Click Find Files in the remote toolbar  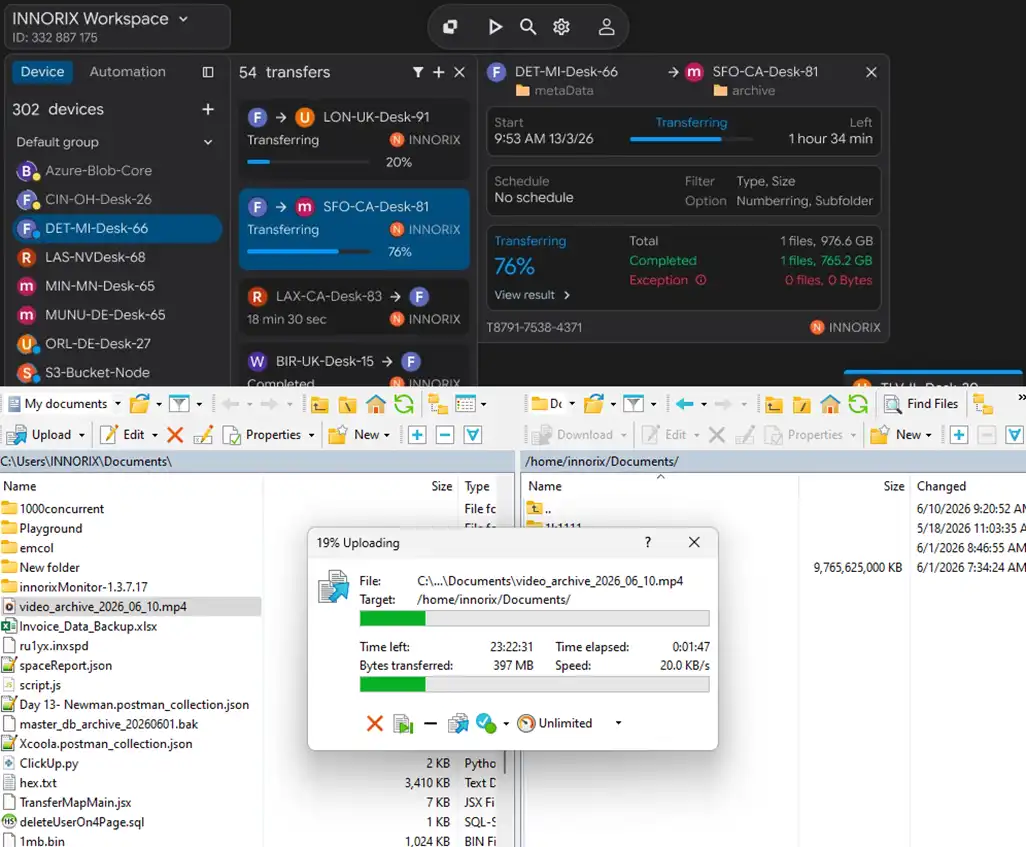(x=921, y=404)
